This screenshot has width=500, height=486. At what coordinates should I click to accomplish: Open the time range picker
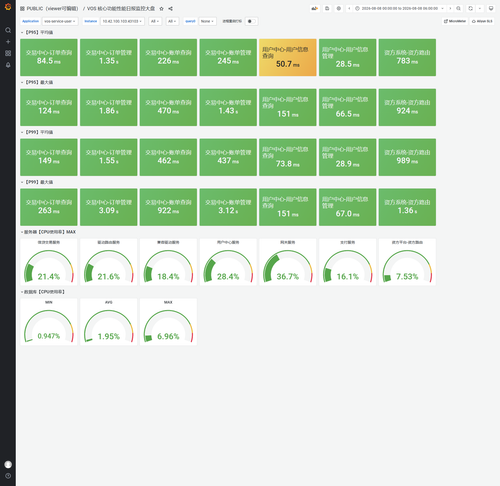[400, 8]
